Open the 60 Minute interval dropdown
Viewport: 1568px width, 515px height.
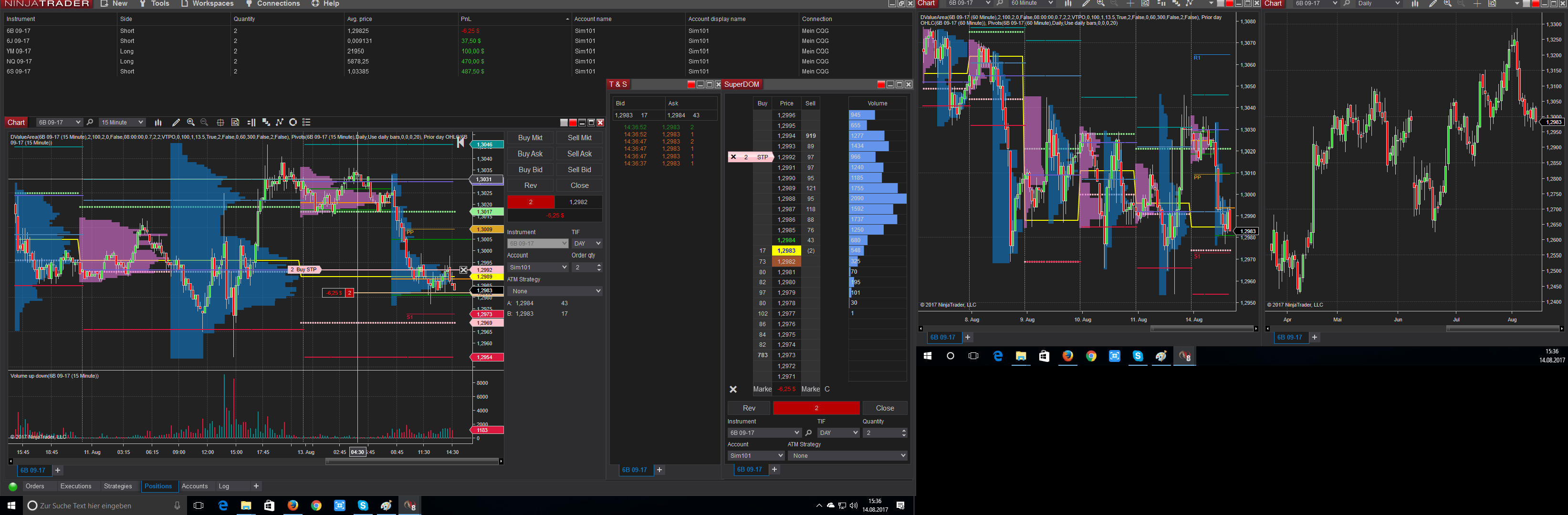click(1032, 4)
